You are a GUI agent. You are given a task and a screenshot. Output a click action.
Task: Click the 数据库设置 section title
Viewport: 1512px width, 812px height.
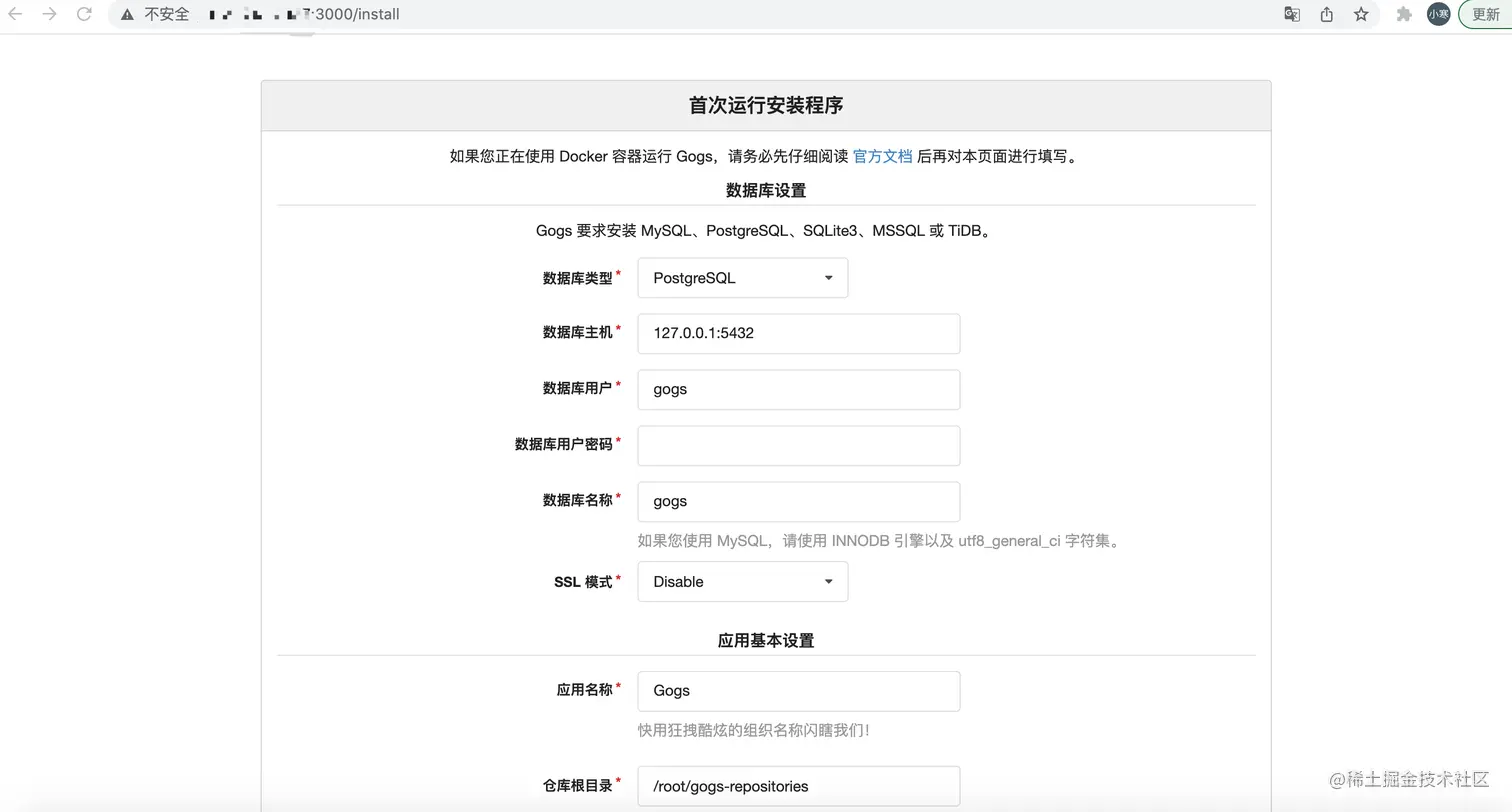[766, 190]
